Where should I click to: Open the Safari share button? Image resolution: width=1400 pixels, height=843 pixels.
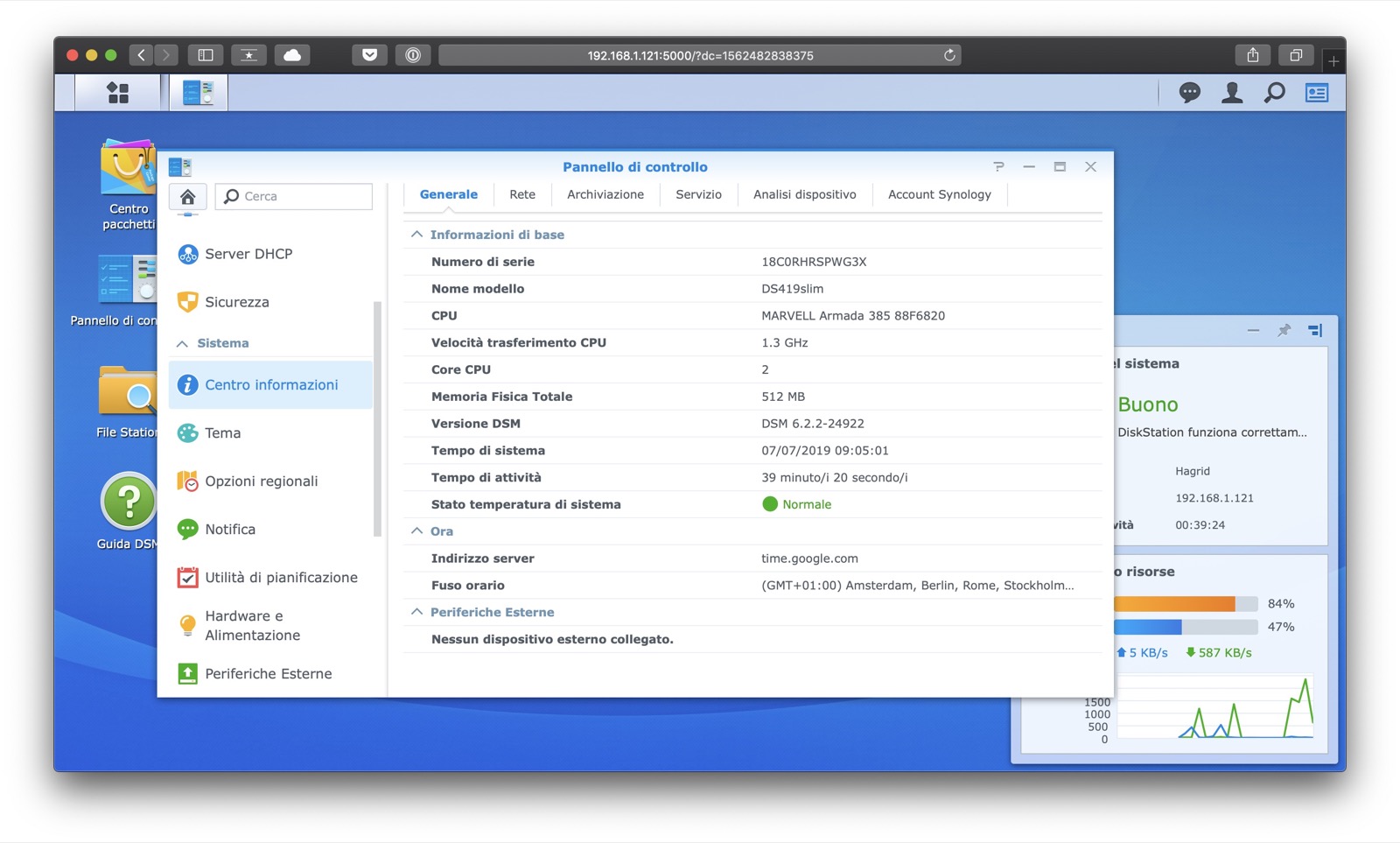click(x=1253, y=55)
